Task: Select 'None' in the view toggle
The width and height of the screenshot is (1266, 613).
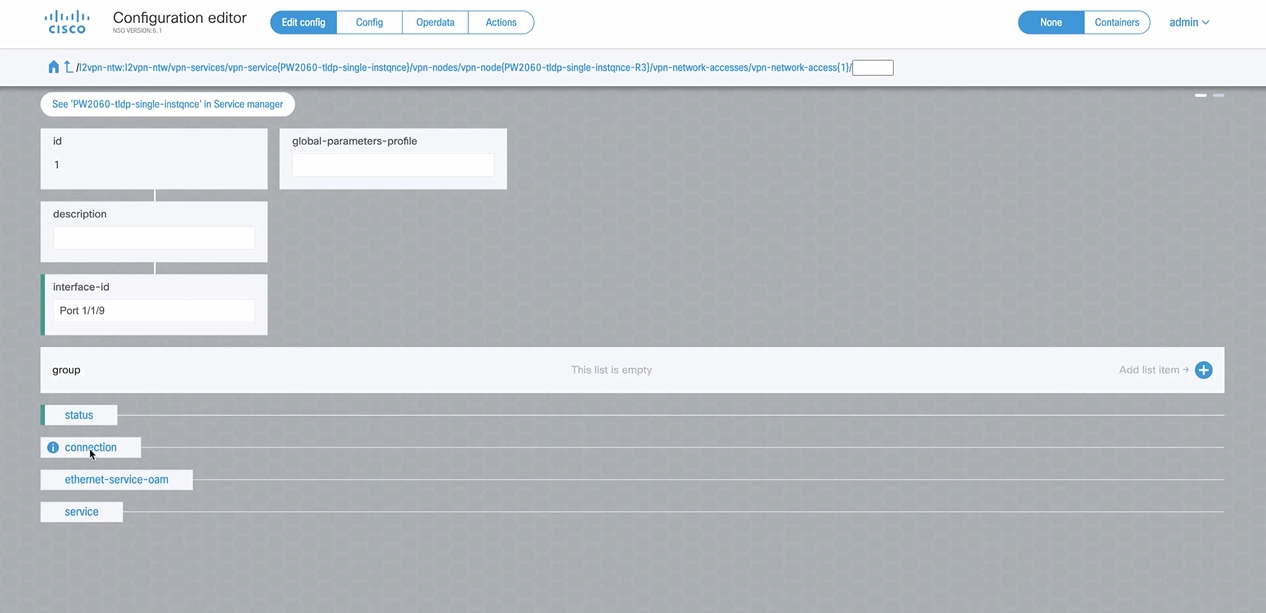Action: point(1050,21)
